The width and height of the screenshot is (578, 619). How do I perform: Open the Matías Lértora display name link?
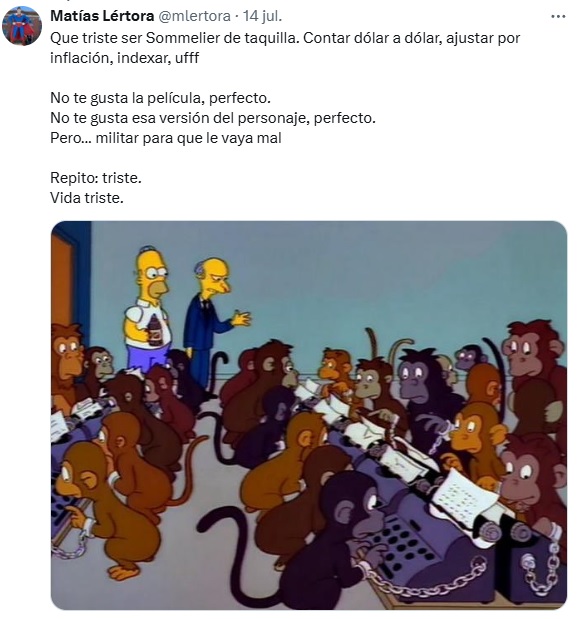tap(102, 16)
